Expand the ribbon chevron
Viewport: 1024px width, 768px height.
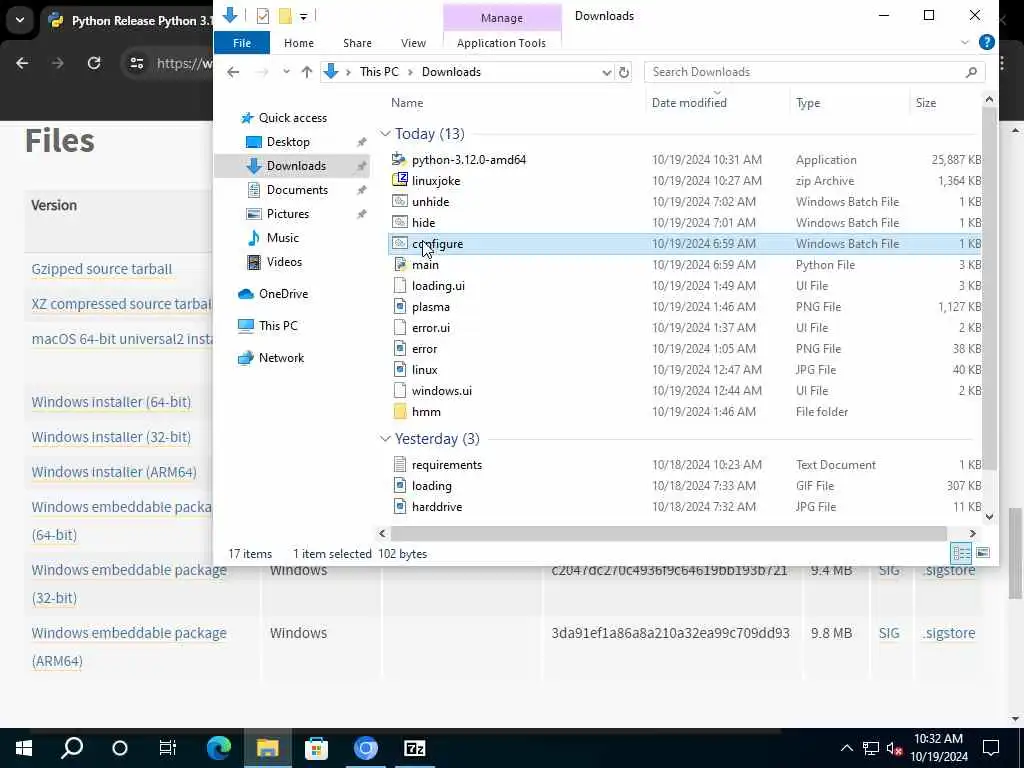point(965,42)
